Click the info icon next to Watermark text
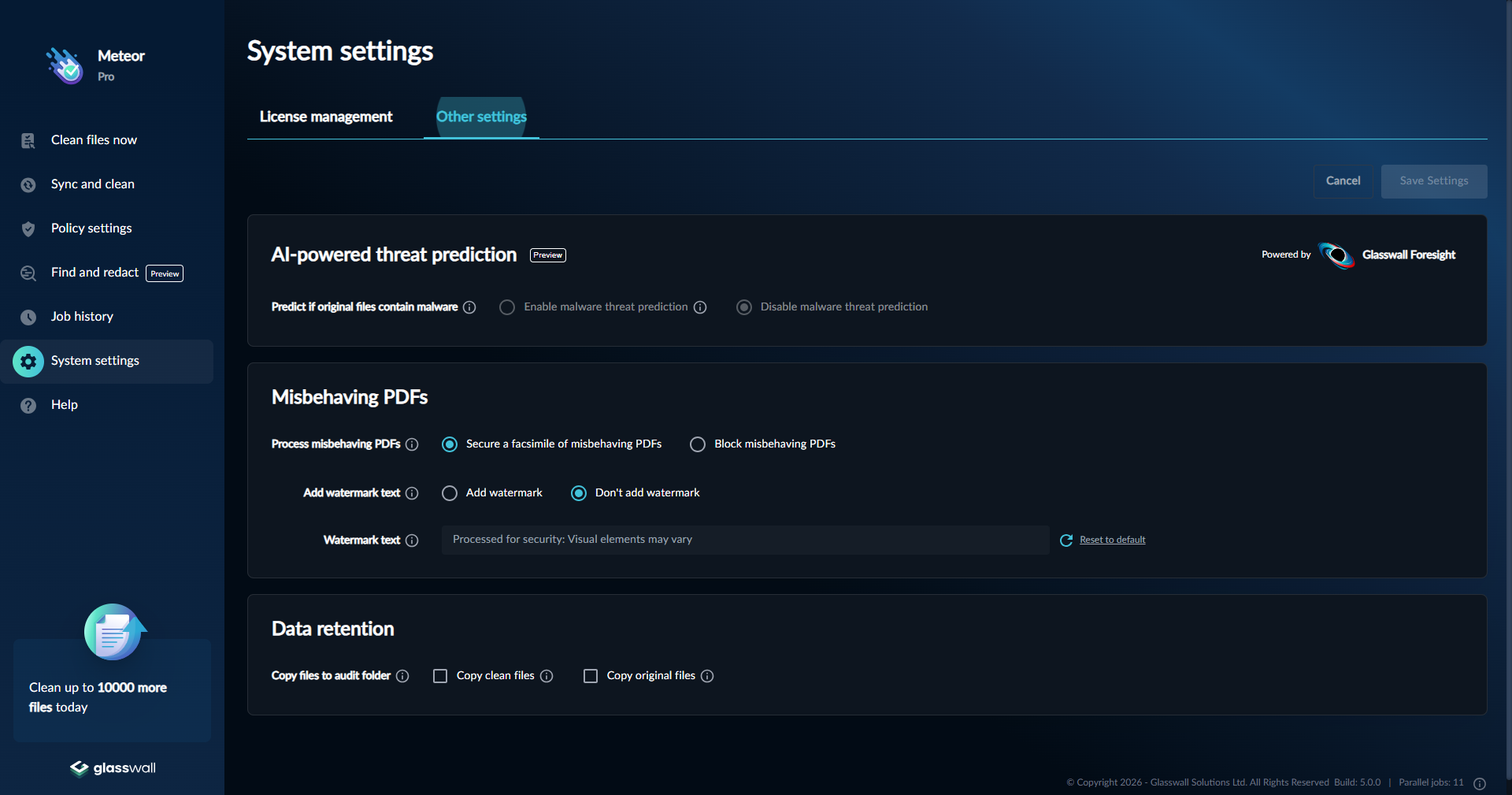This screenshot has width=1512, height=795. pos(413,541)
